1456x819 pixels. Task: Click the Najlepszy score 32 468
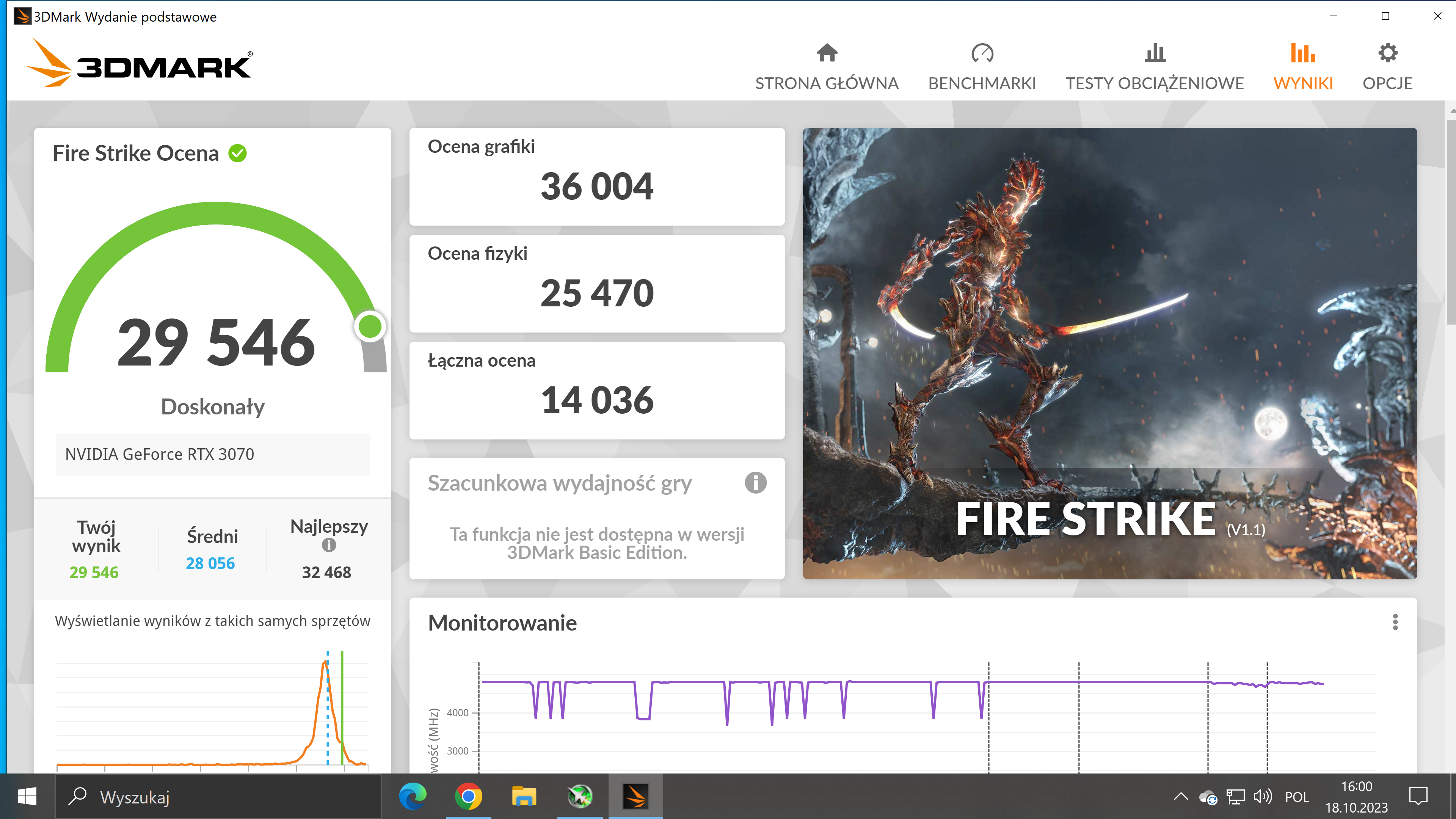pos(327,572)
